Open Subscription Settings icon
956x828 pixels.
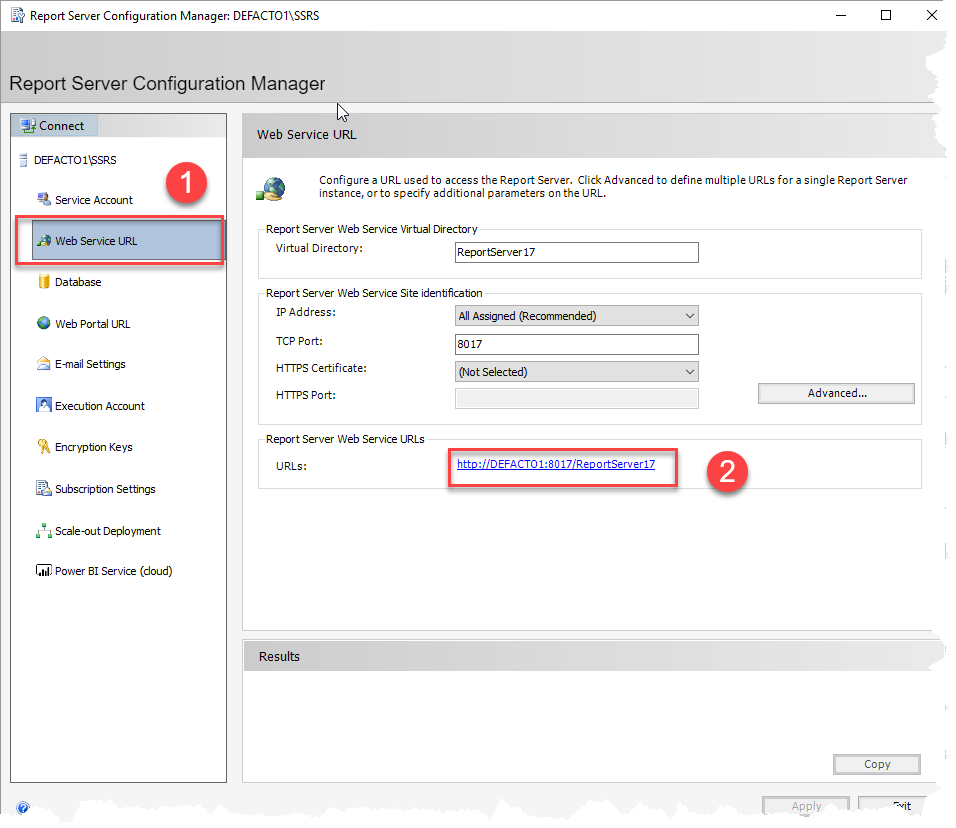pyautogui.click(x=43, y=489)
